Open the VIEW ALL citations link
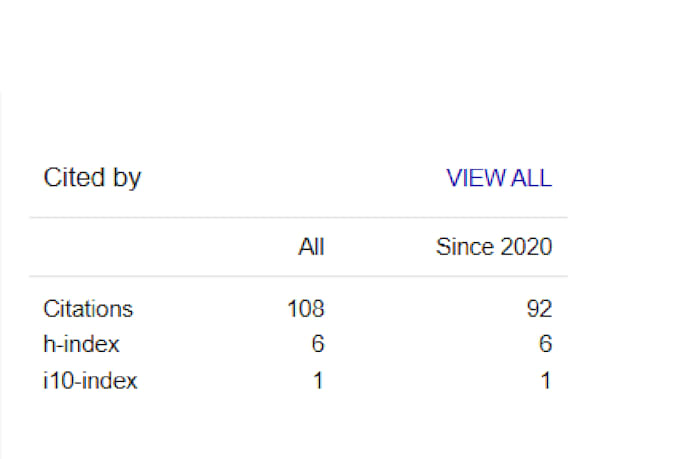680x459 pixels. (499, 178)
